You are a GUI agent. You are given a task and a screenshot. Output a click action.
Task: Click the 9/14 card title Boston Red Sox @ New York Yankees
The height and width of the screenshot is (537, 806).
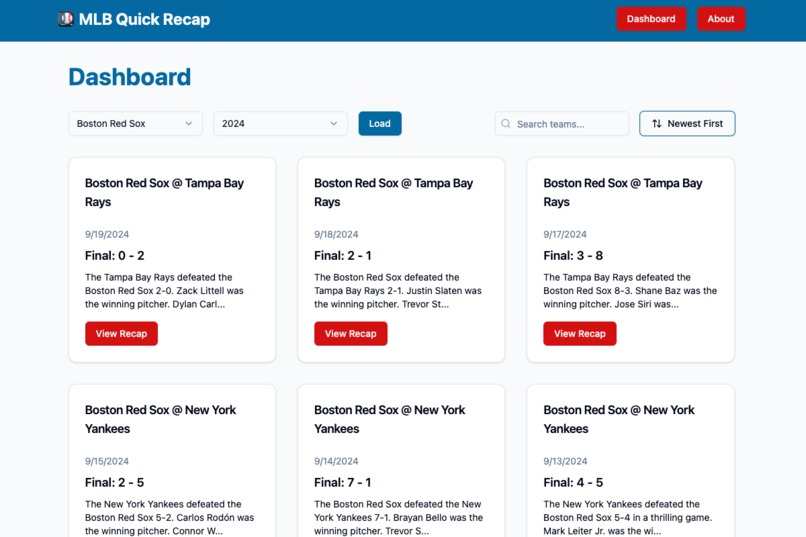(390, 419)
